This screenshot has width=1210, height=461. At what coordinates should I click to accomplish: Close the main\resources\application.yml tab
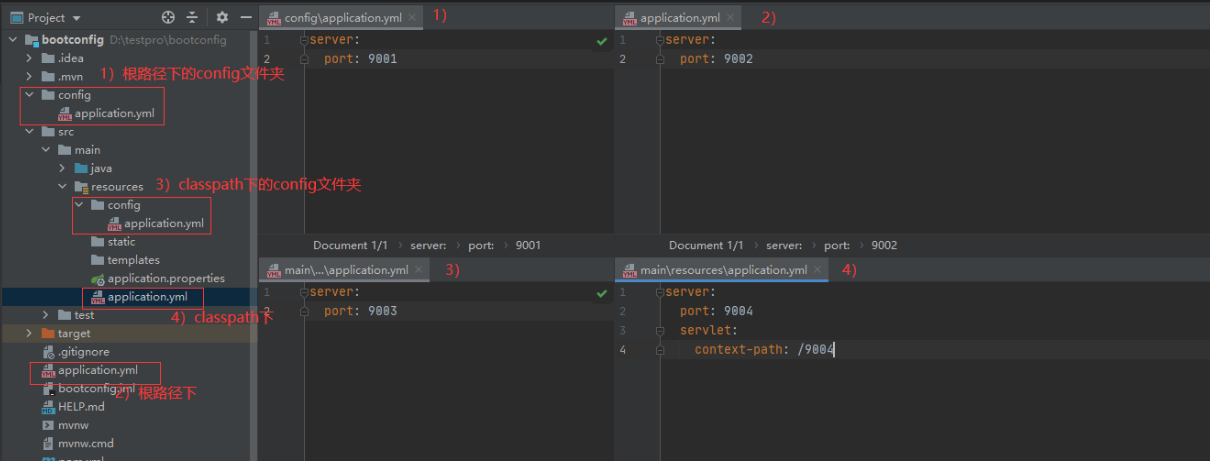pos(819,270)
